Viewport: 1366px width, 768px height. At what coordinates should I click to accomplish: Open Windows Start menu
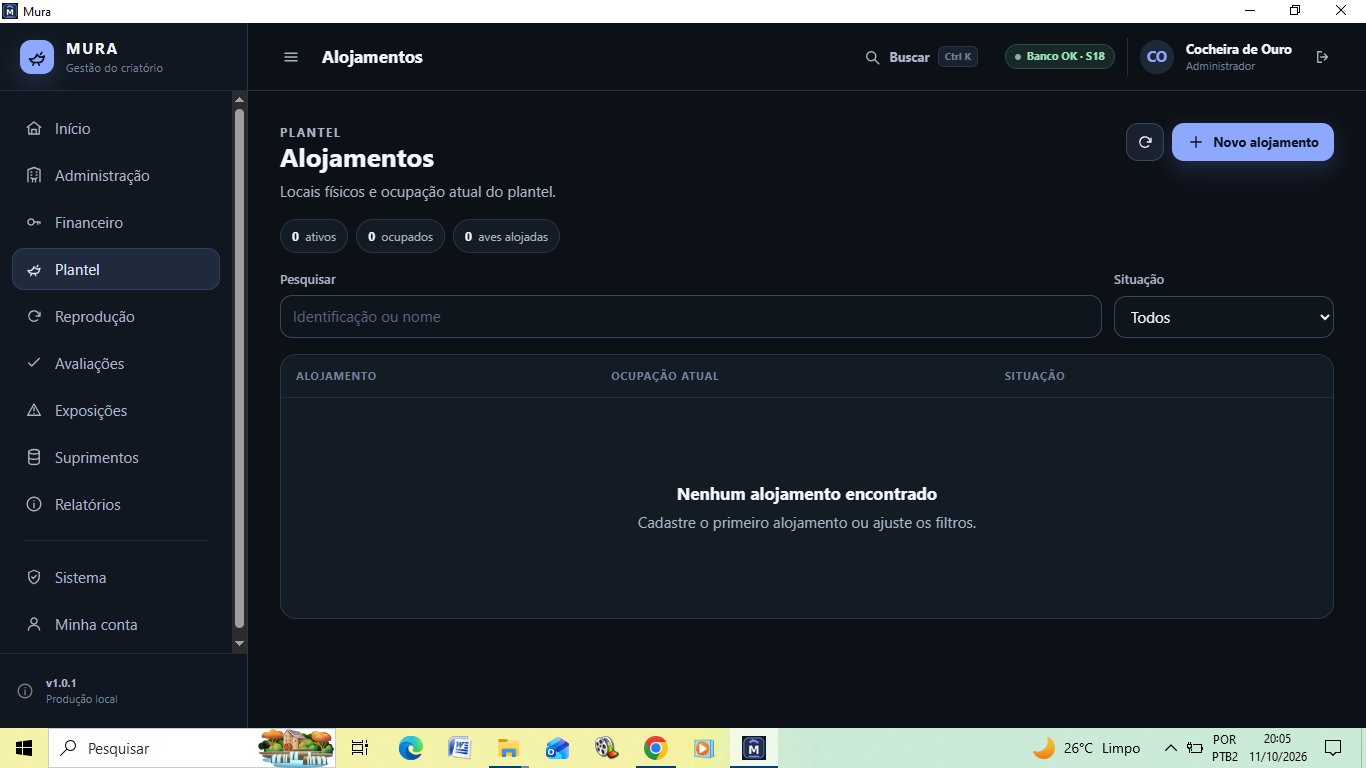coord(24,748)
